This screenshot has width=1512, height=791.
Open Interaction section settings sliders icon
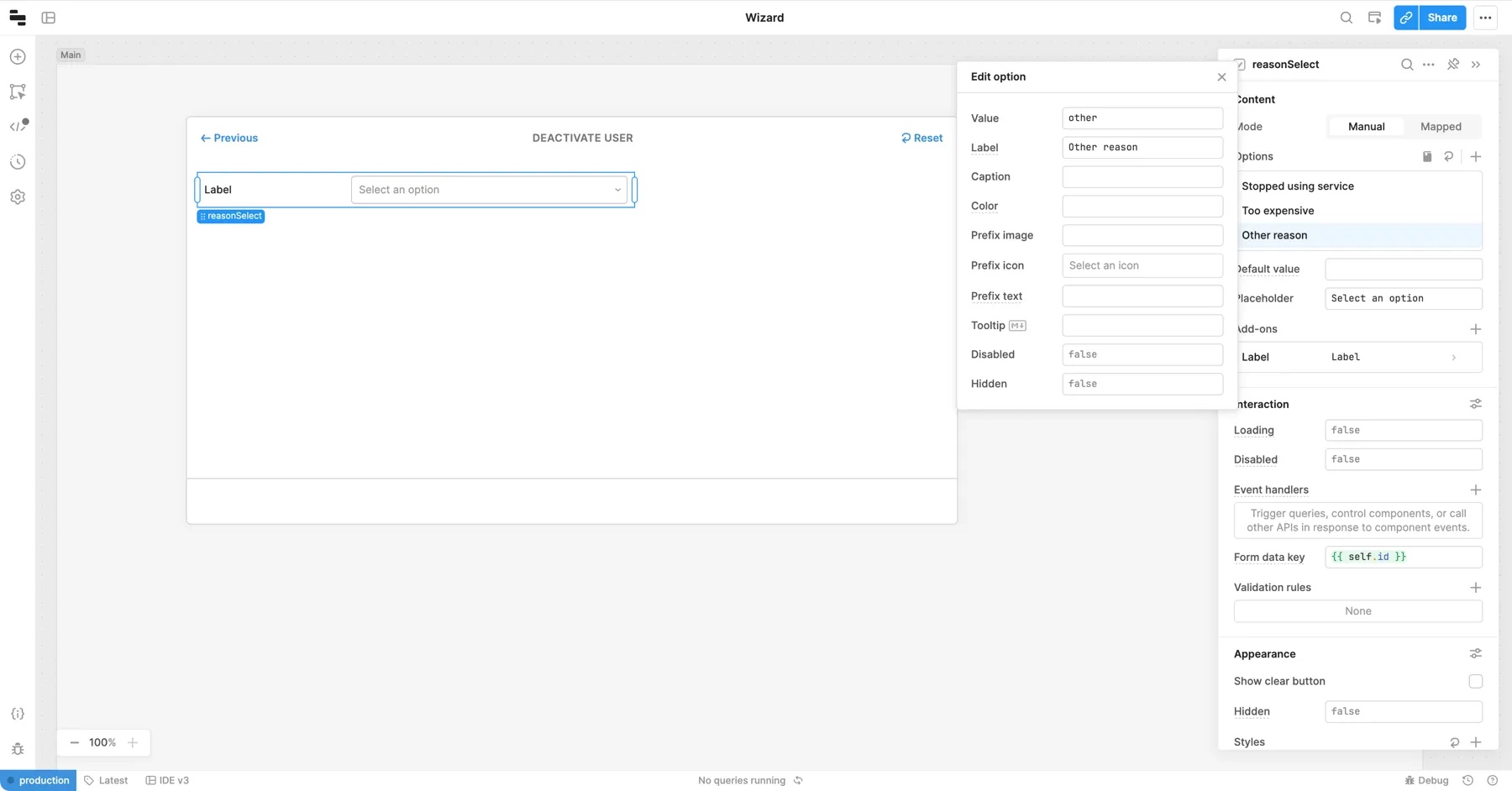click(x=1476, y=404)
